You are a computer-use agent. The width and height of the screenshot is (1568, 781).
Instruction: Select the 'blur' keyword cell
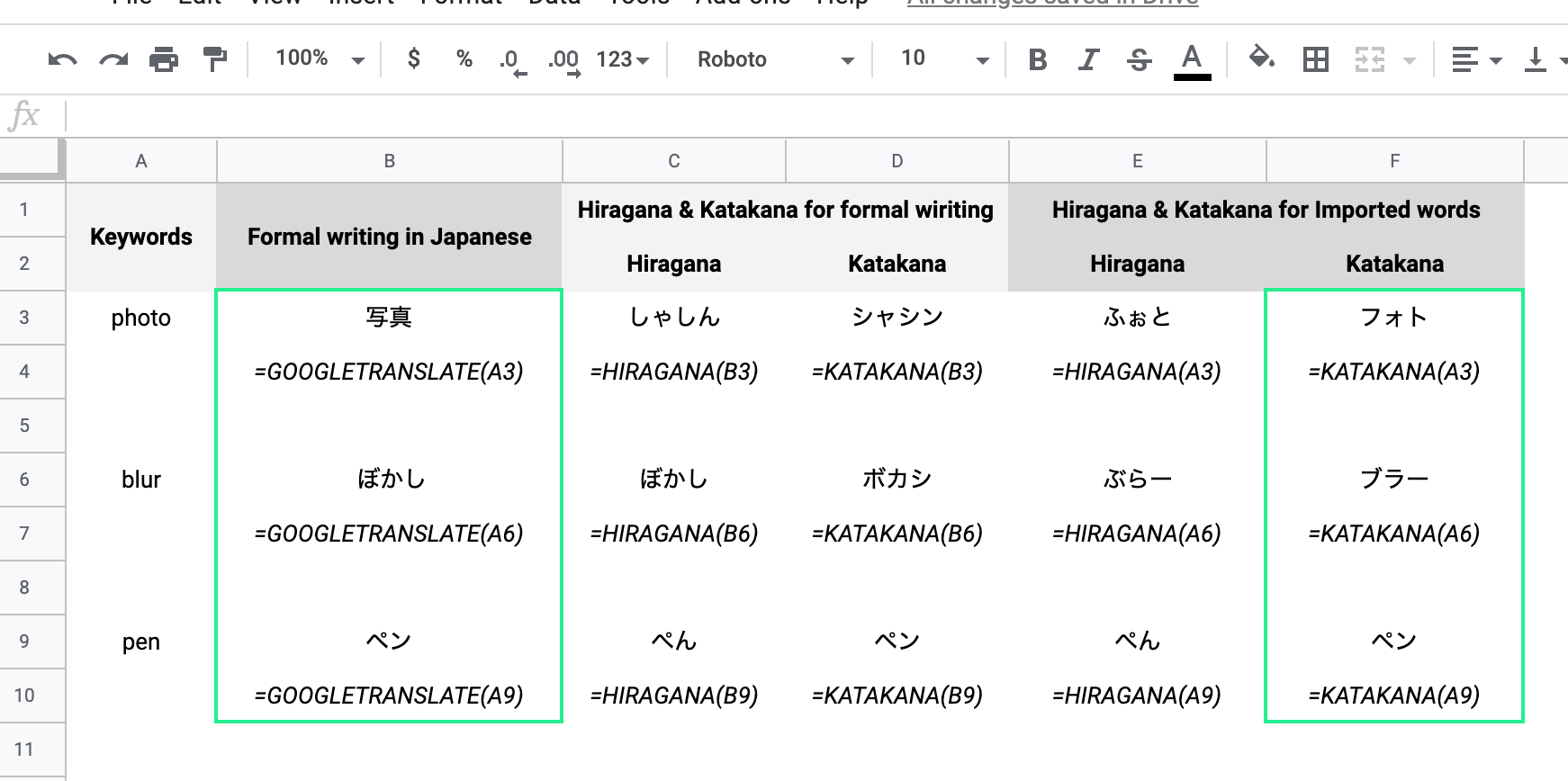tap(141, 480)
